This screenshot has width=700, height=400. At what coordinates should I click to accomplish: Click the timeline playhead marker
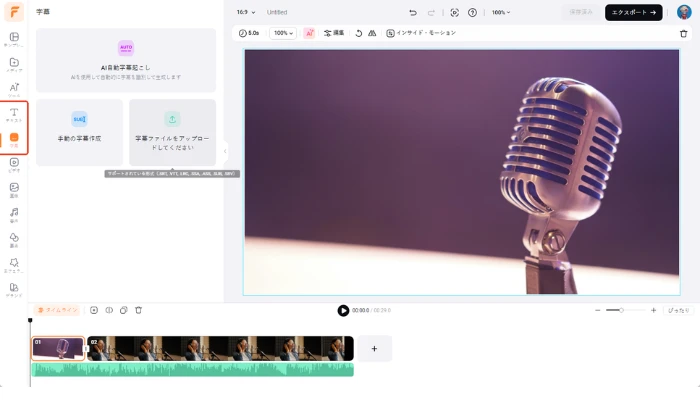(x=30, y=320)
